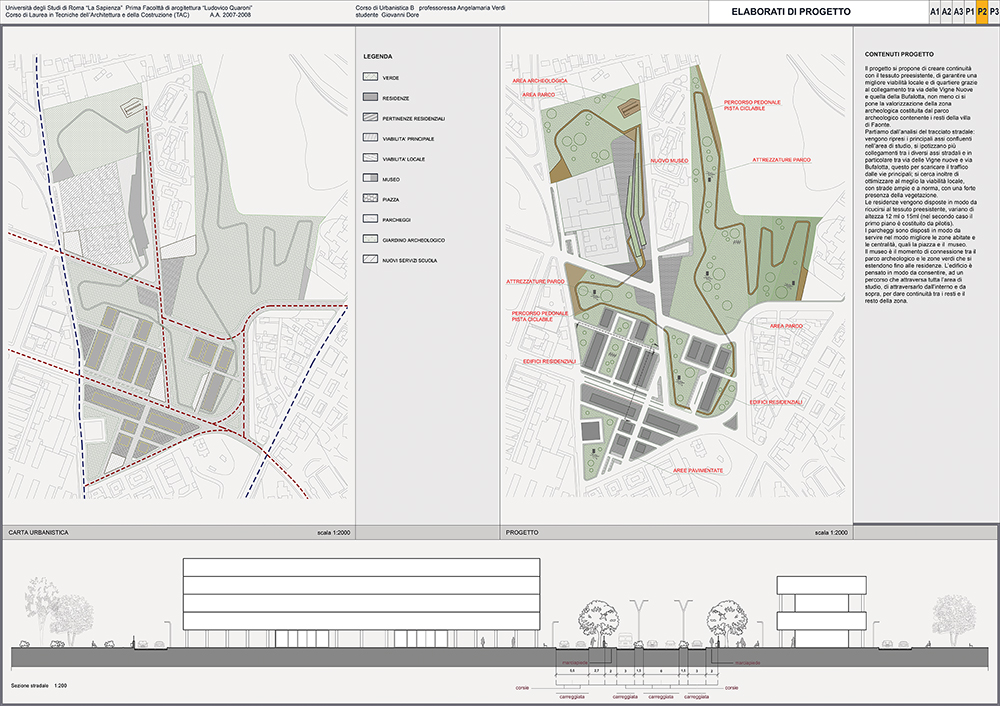Click the VIABILITA' LOCALE legend swatch
This screenshot has width=1000, height=706.
[x=371, y=158]
